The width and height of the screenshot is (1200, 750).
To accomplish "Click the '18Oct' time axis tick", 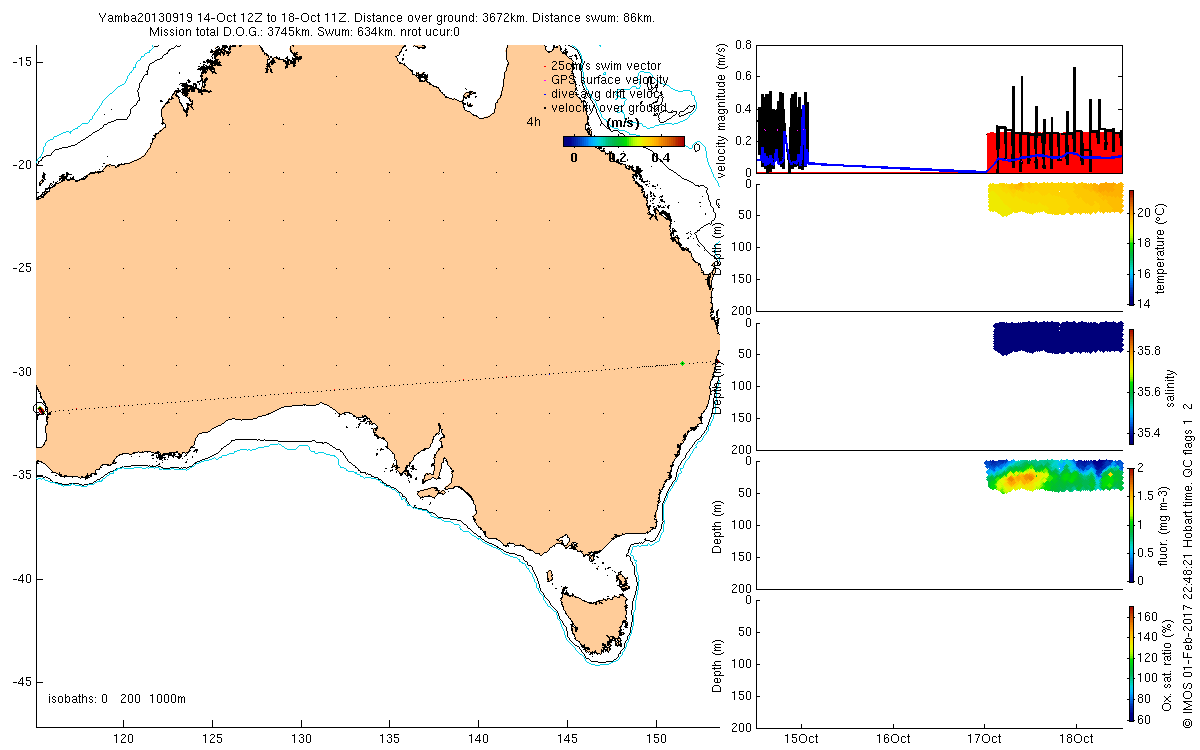I will click(1076, 739).
